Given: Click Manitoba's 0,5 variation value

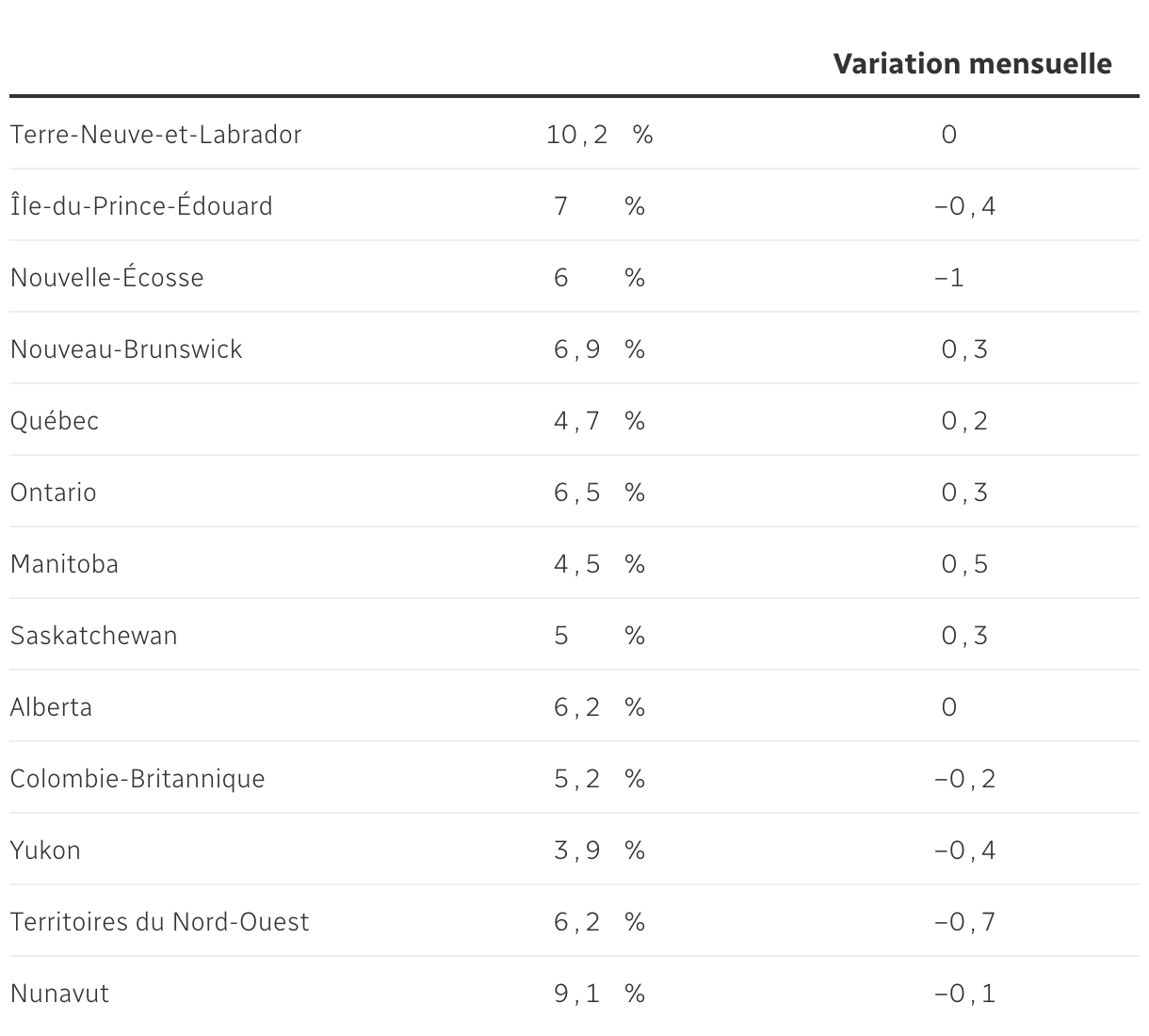Looking at the screenshot, I should [x=964, y=564].
